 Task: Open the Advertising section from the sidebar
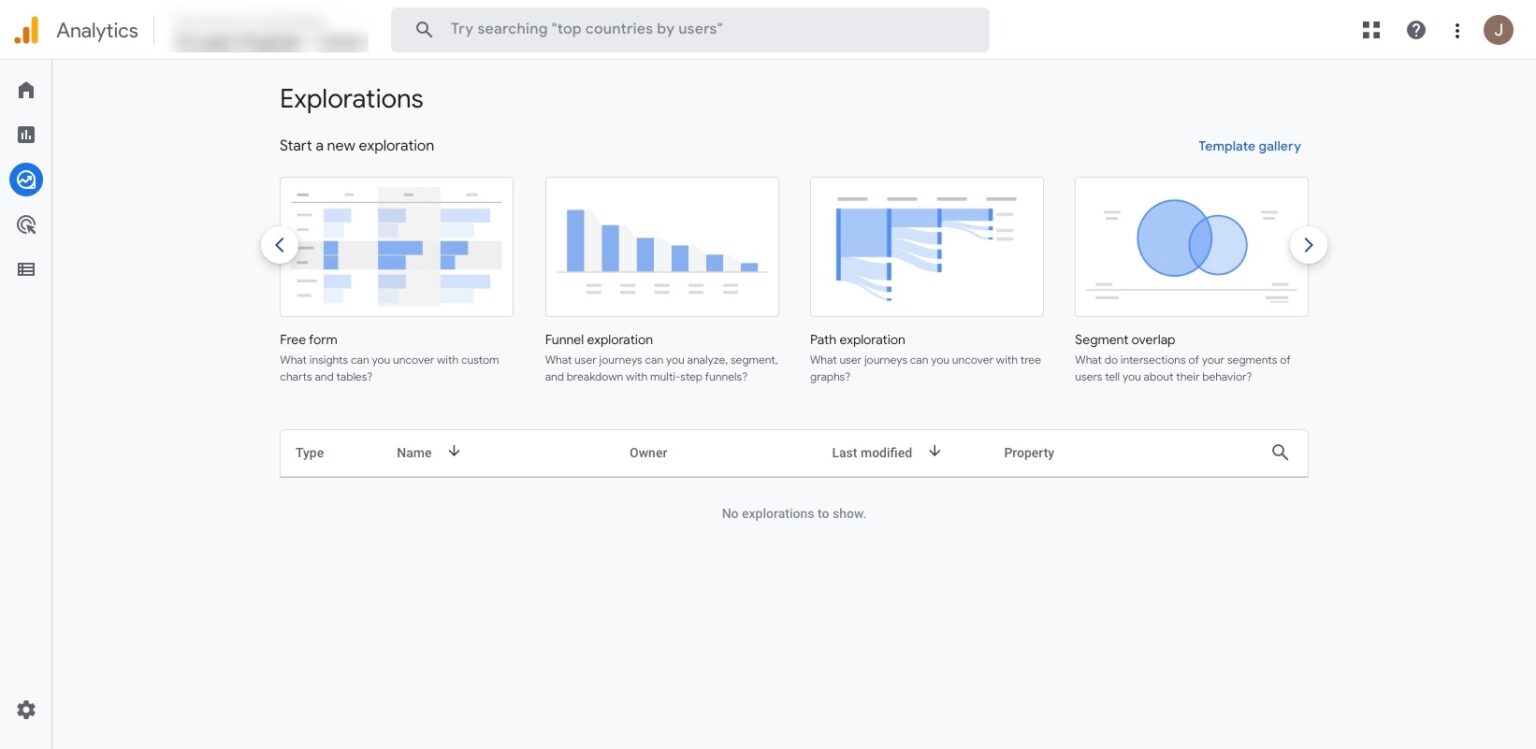tap(25, 224)
